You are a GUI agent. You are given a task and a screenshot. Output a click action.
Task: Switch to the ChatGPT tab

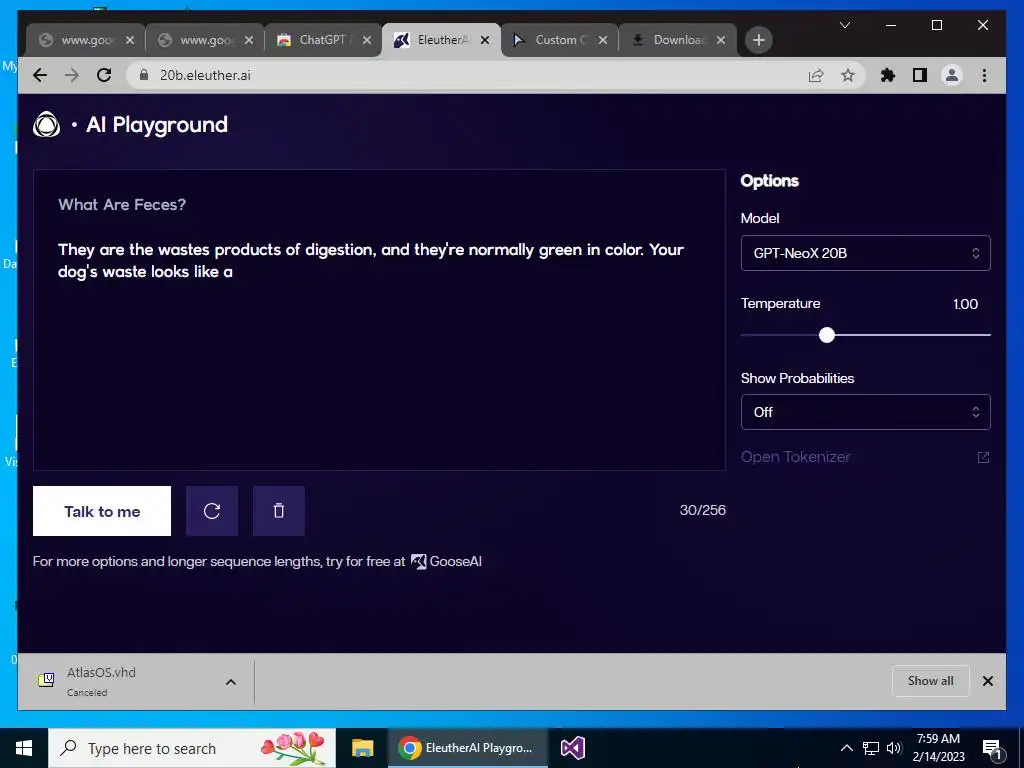(x=323, y=40)
